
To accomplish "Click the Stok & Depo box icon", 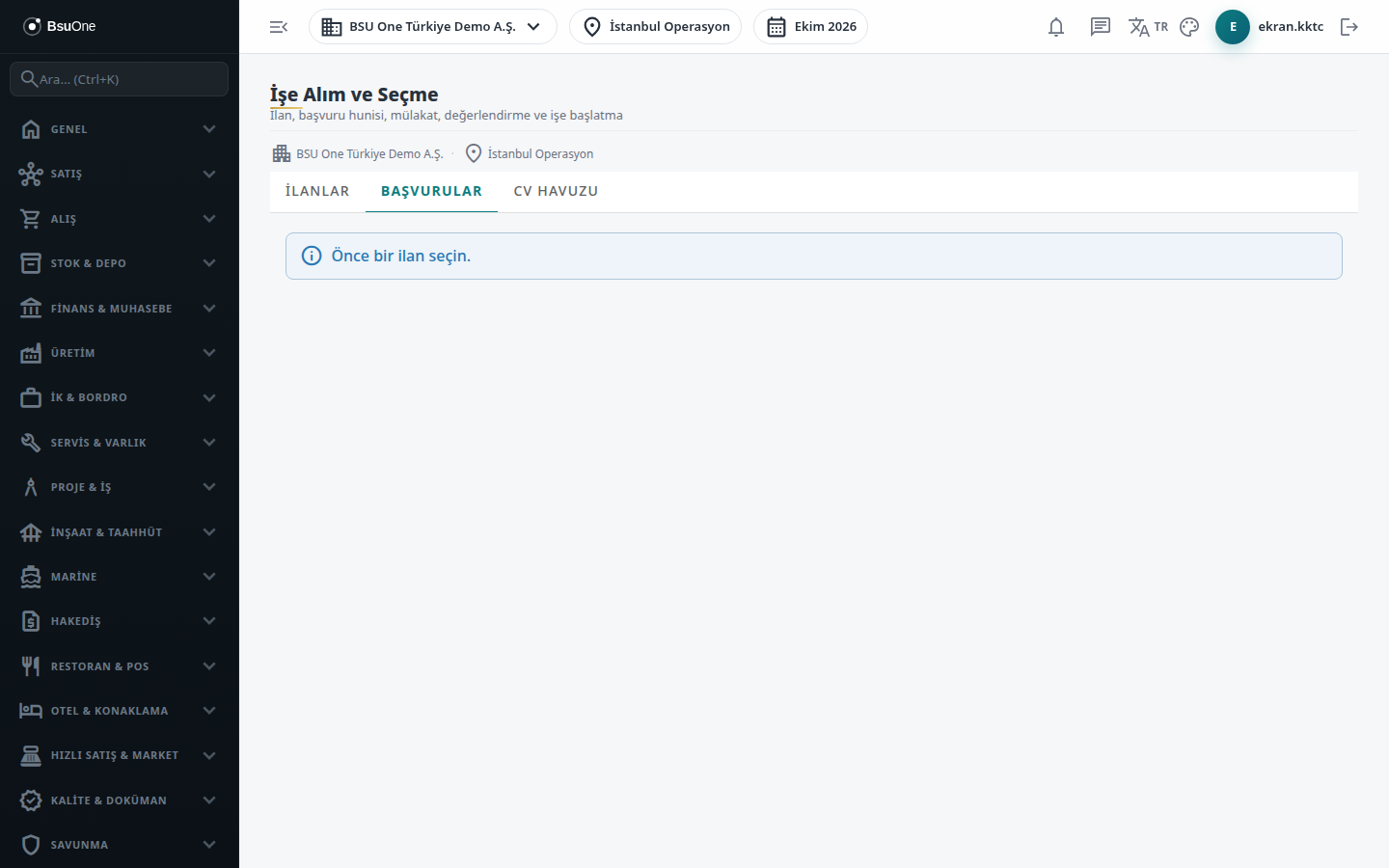I will 31,263.
